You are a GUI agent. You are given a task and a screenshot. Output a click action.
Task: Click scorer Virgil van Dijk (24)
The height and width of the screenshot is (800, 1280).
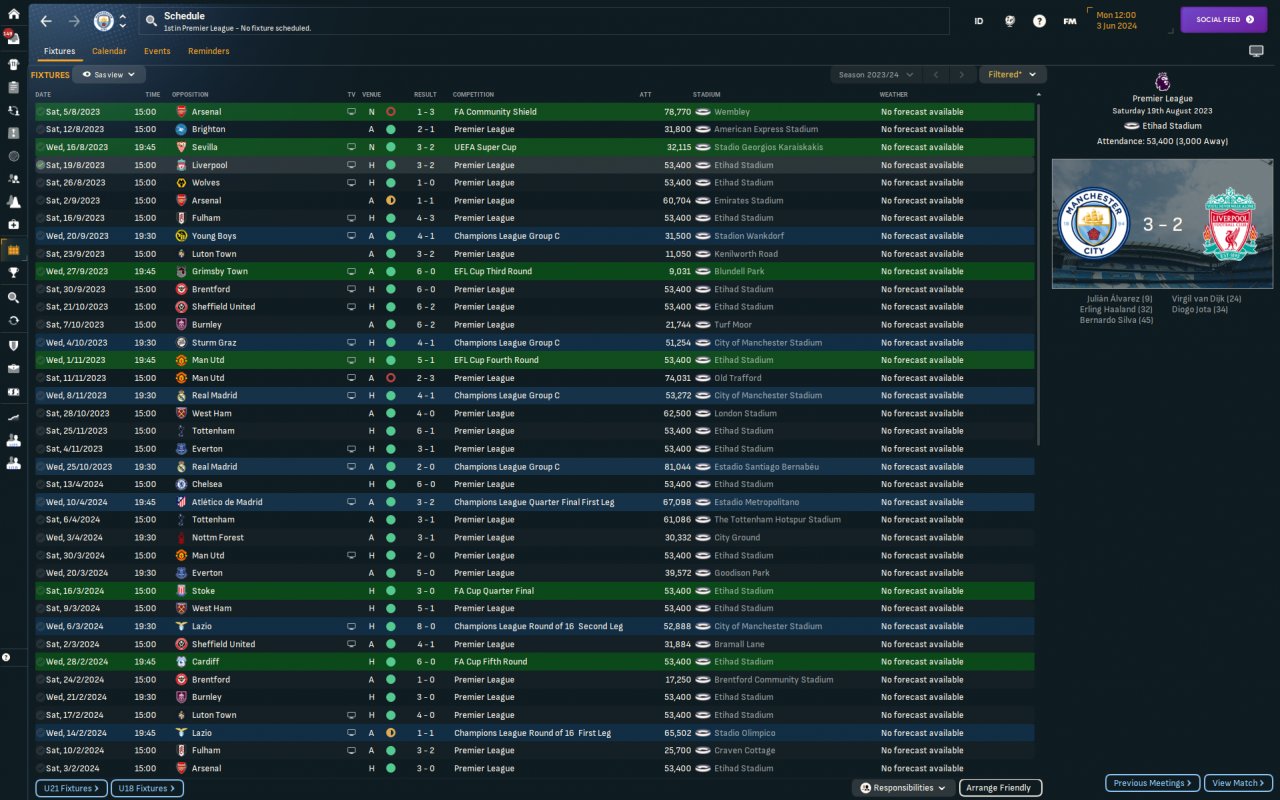1206,298
